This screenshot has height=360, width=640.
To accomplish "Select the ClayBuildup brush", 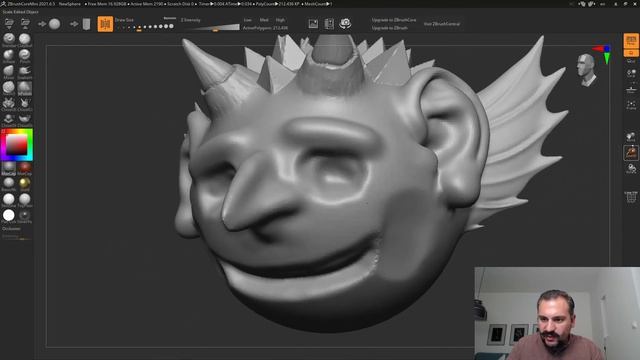I will pos(24,39).
